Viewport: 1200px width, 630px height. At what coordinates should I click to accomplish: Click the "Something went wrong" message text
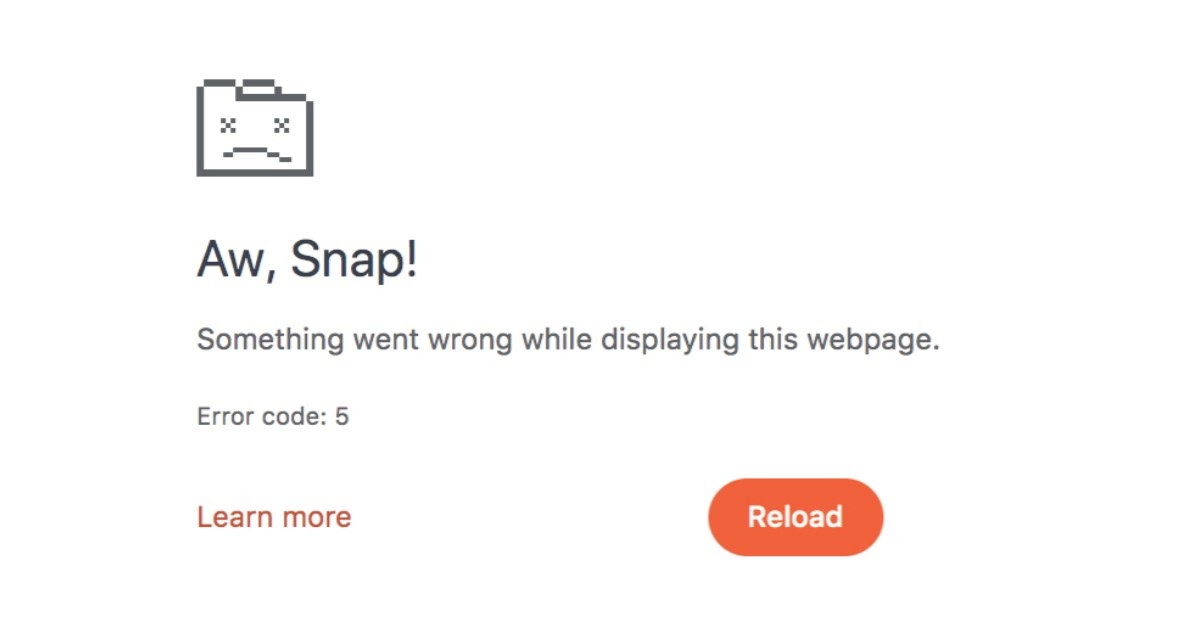pos(568,341)
